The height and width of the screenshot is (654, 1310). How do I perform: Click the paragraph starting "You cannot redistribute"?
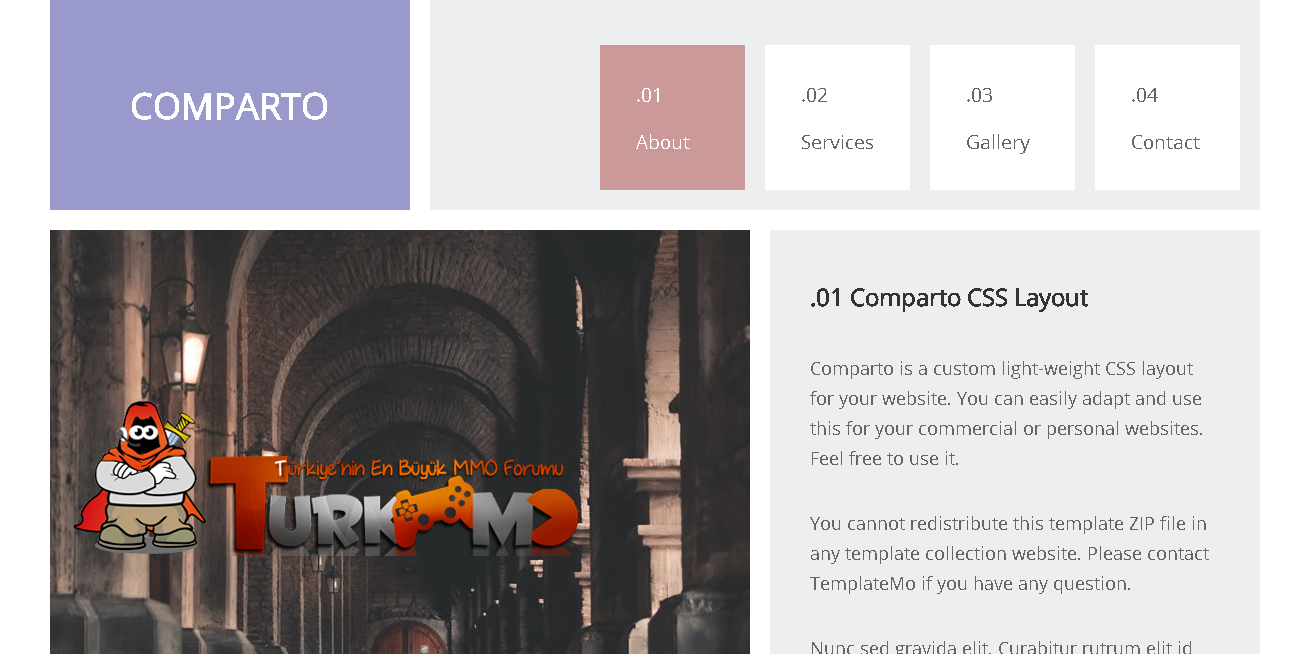click(1010, 553)
